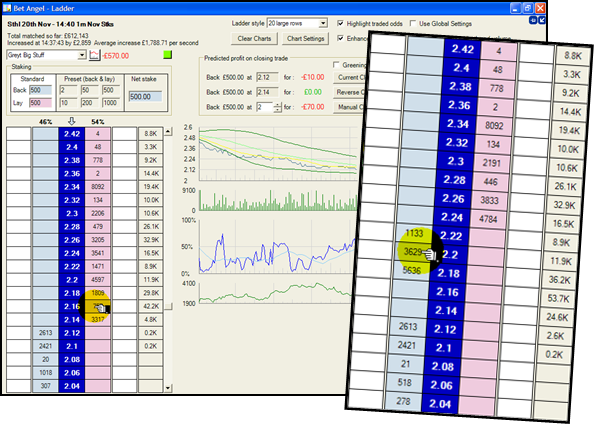Enable the Greening checkbox

336,65
